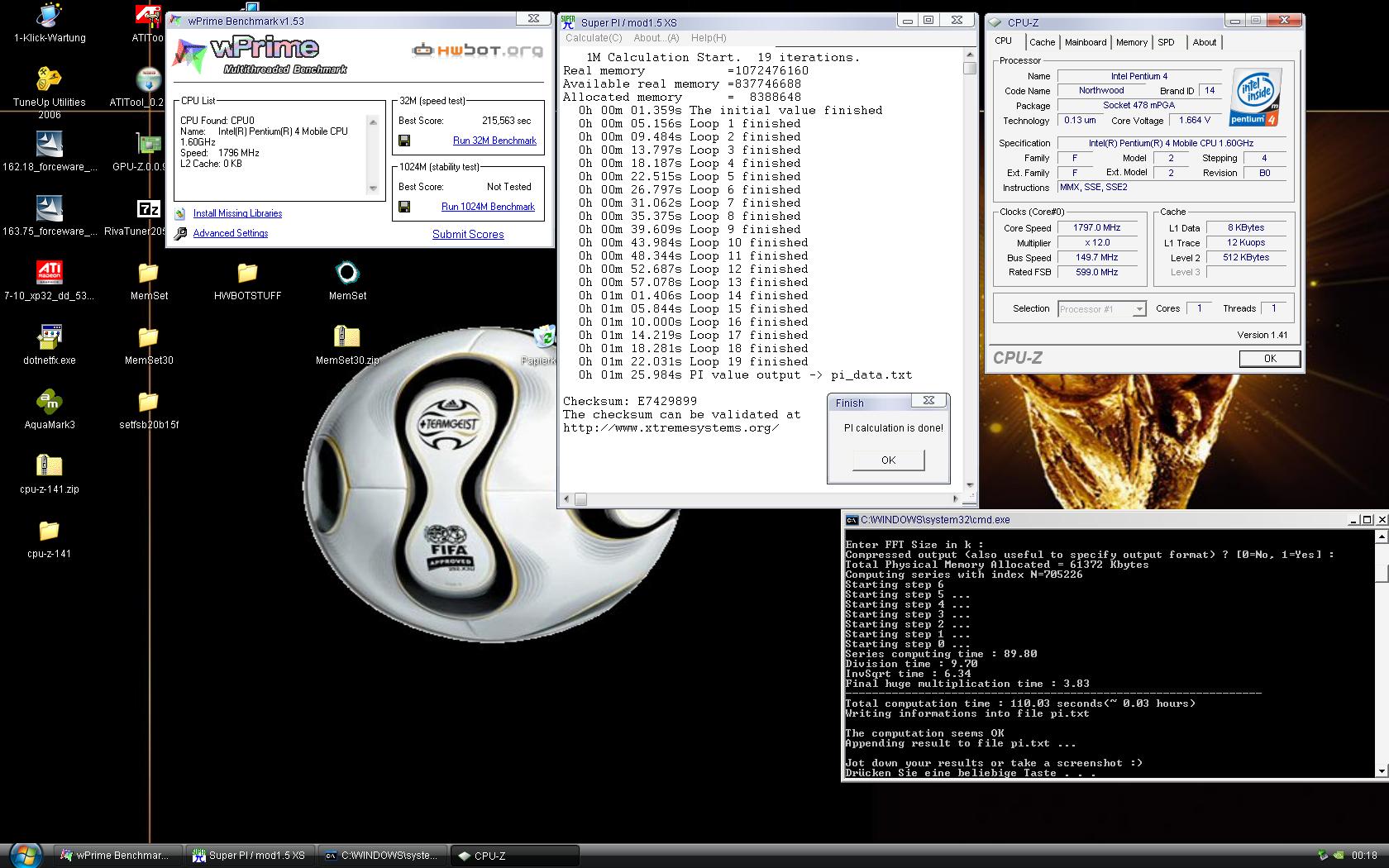Click the Core Speed value 1797.0 MHz
The height and width of the screenshot is (868, 1389).
pyautogui.click(x=1098, y=227)
